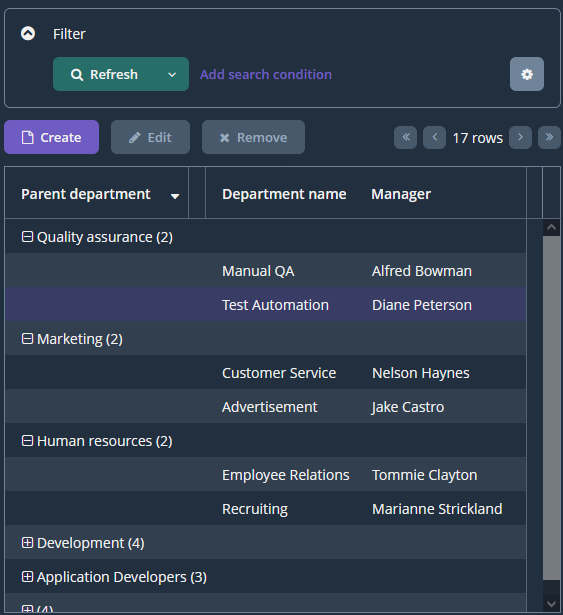Sort by Parent department column arrow
This screenshot has width=563, height=615.
coord(175,196)
